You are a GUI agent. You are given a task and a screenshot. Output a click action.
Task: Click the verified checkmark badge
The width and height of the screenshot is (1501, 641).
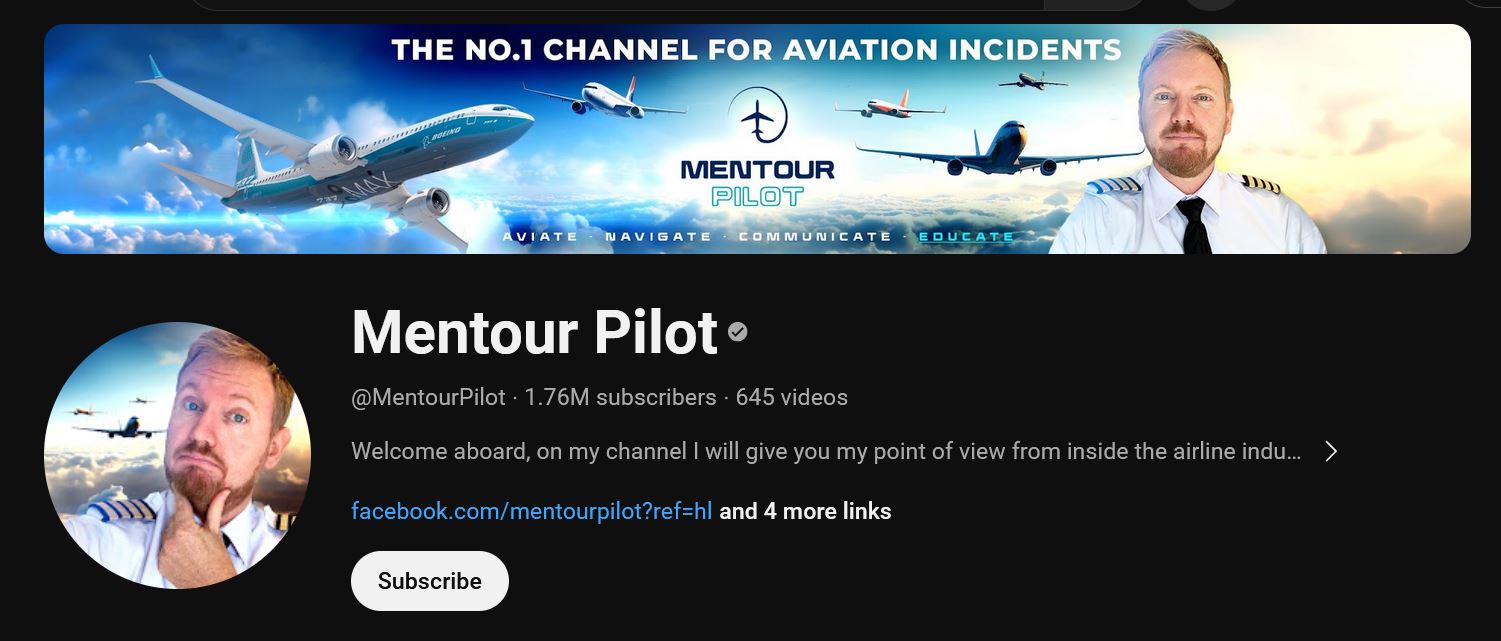pyautogui.click(x=738, y=332)
